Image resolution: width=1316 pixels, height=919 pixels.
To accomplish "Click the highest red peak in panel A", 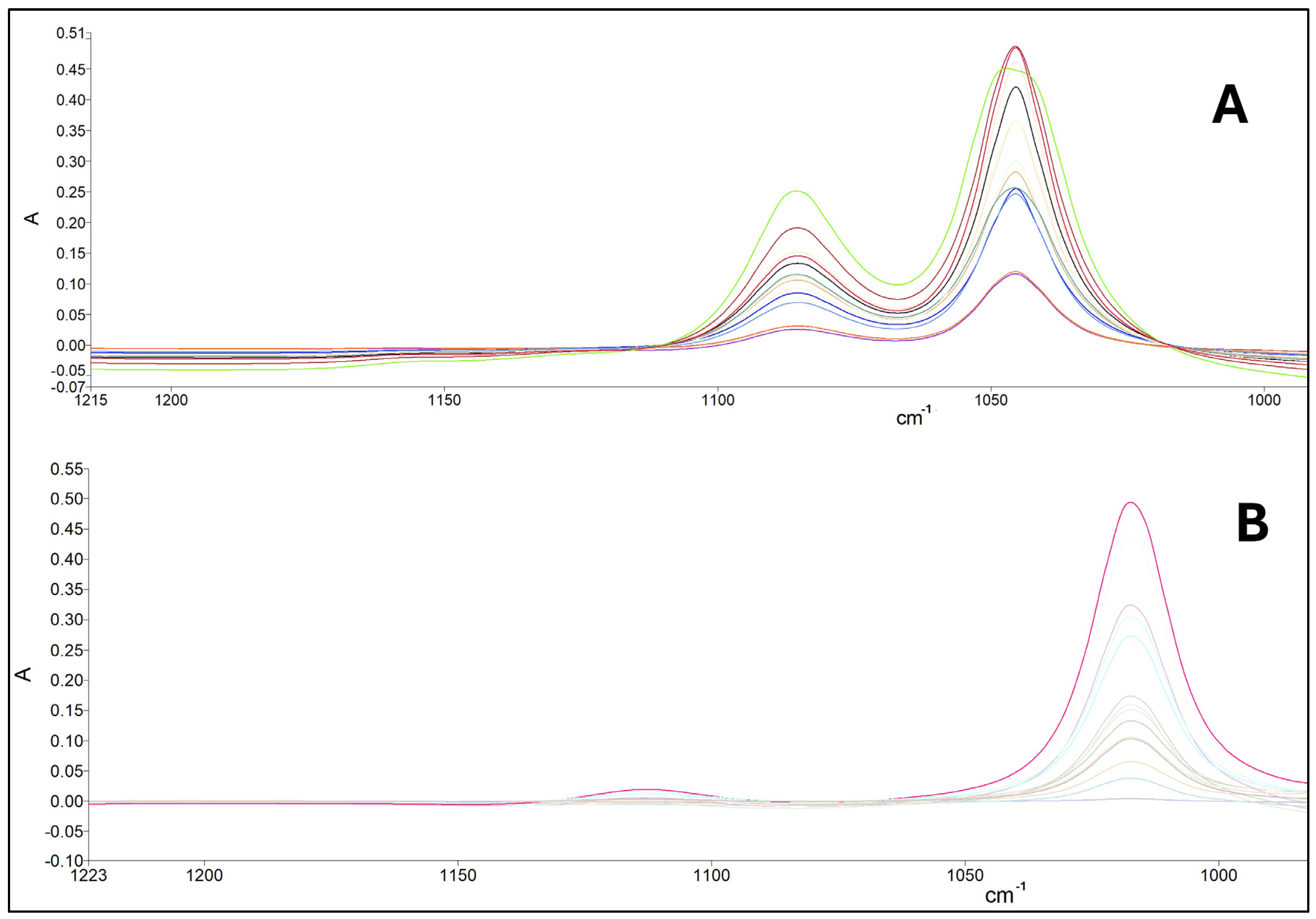I will coord(1015,47).
